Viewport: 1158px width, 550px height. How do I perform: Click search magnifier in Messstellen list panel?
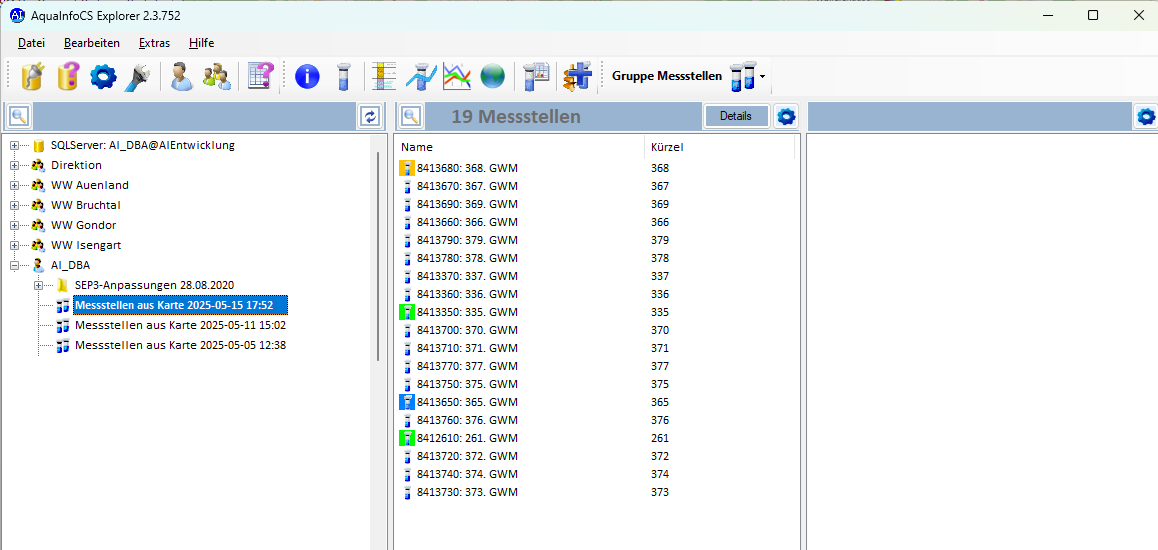(411, 116)
